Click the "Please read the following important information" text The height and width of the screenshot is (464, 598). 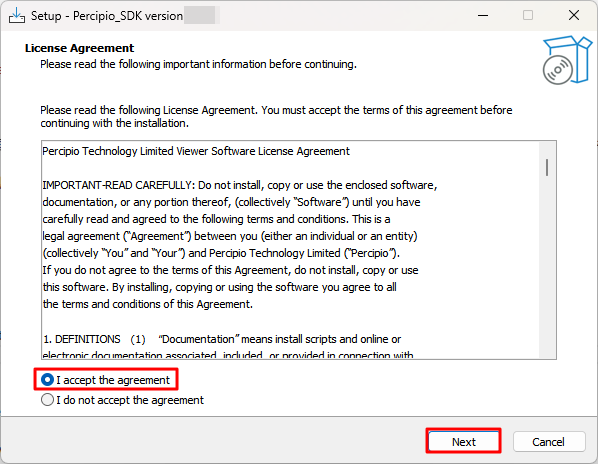(198, 64)
